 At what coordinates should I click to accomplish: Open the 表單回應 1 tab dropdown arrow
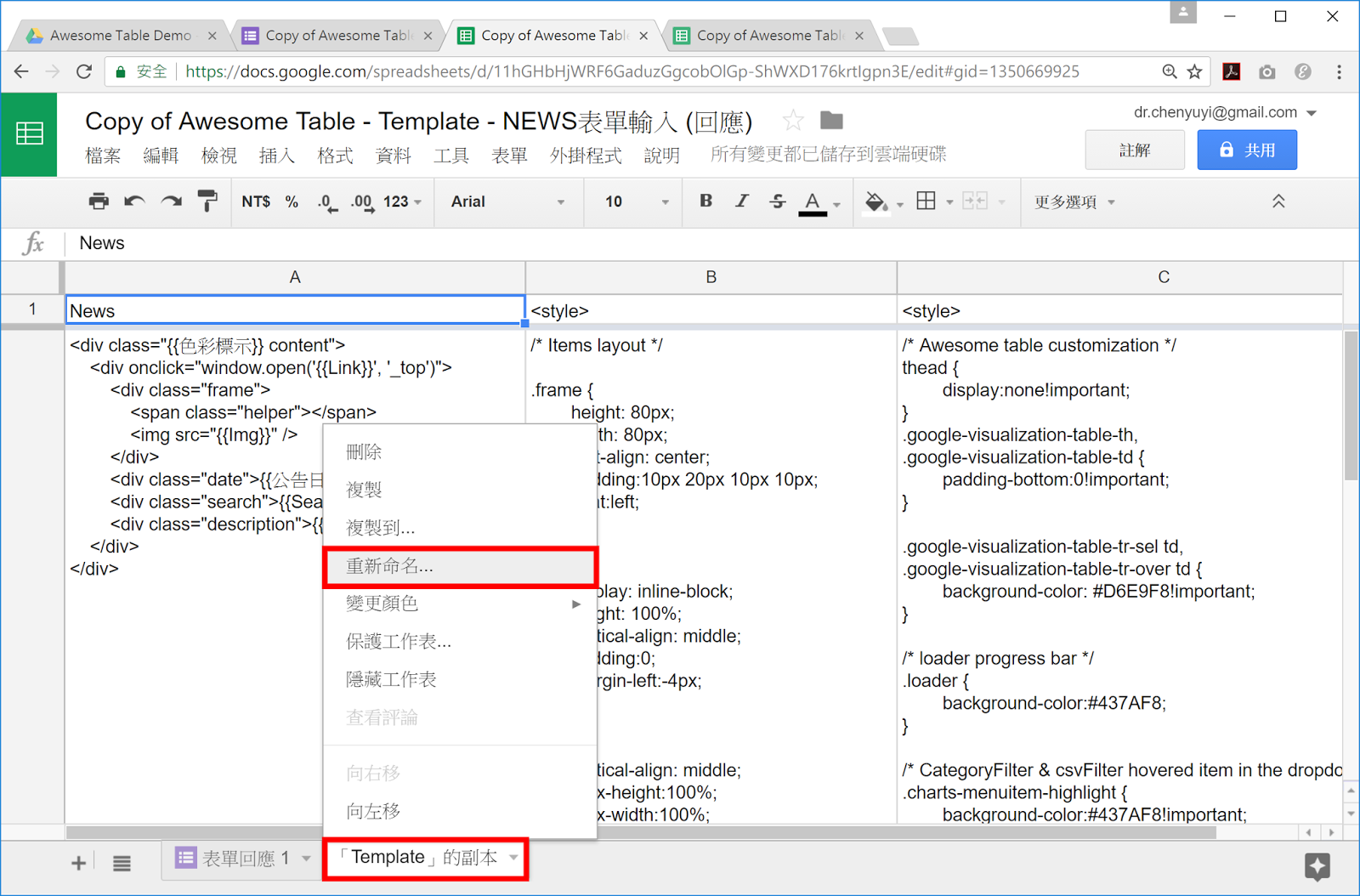[306, 859]
